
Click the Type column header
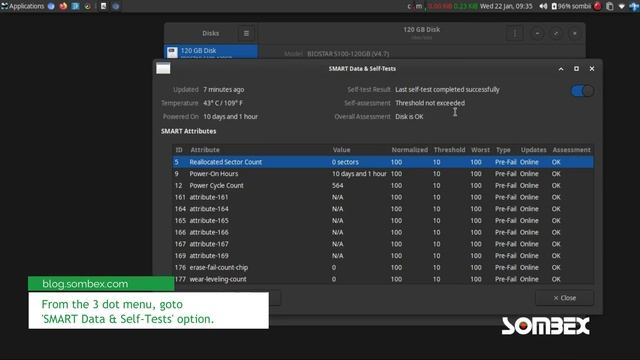[503, 150]
